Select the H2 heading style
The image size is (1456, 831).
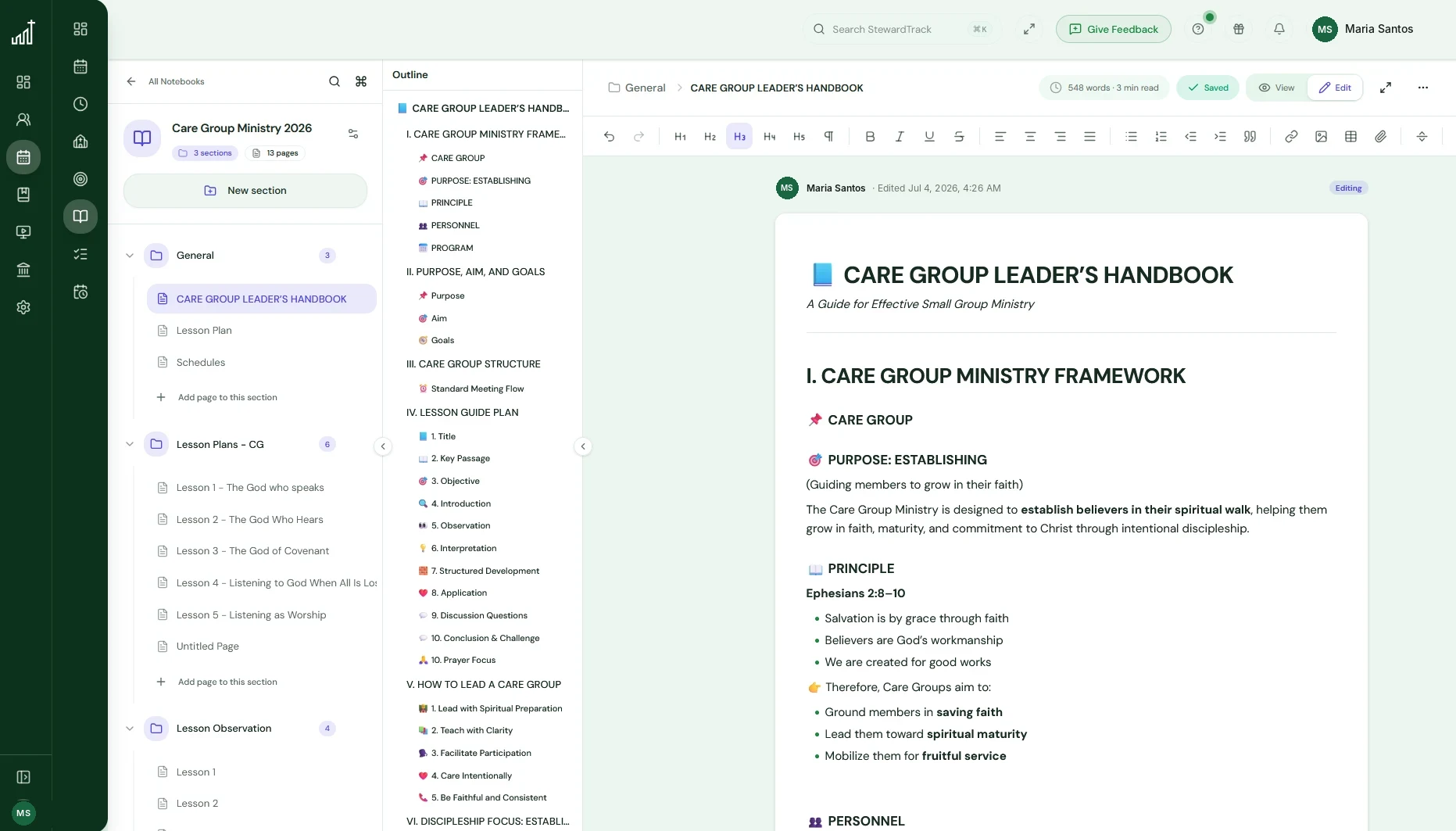pyautogui.click(x=710, y=137)
